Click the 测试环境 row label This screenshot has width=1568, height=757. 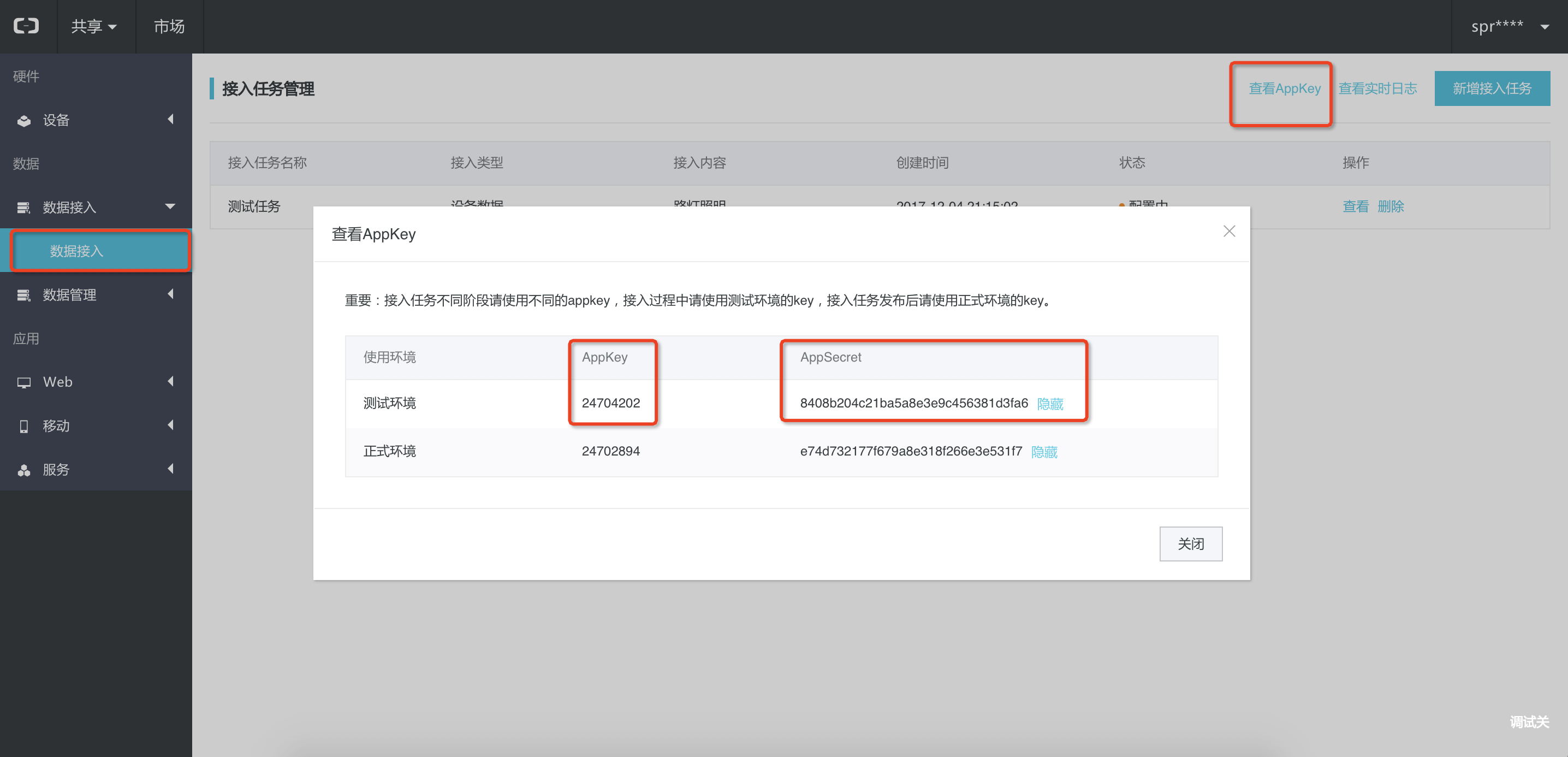(x=390, y=403)
